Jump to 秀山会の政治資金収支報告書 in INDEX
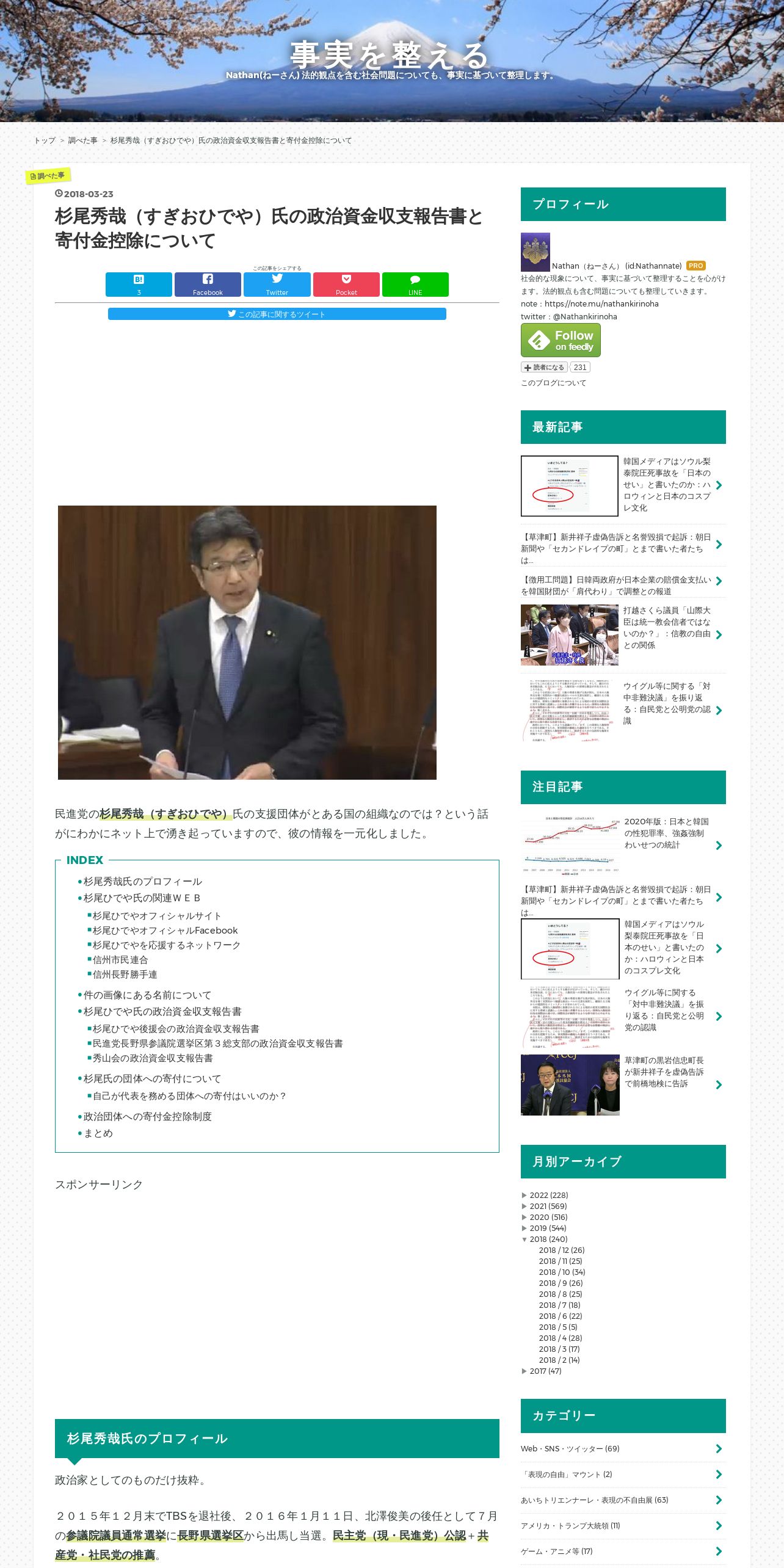This screenshot has height=1568, width=784. point(153,1058)
